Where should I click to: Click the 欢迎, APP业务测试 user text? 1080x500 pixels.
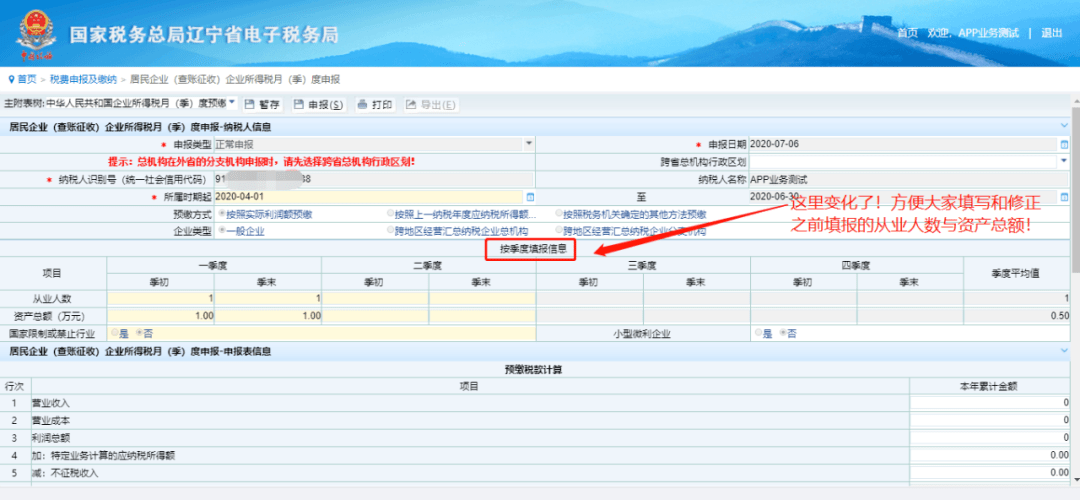click(x=973, y=33)
